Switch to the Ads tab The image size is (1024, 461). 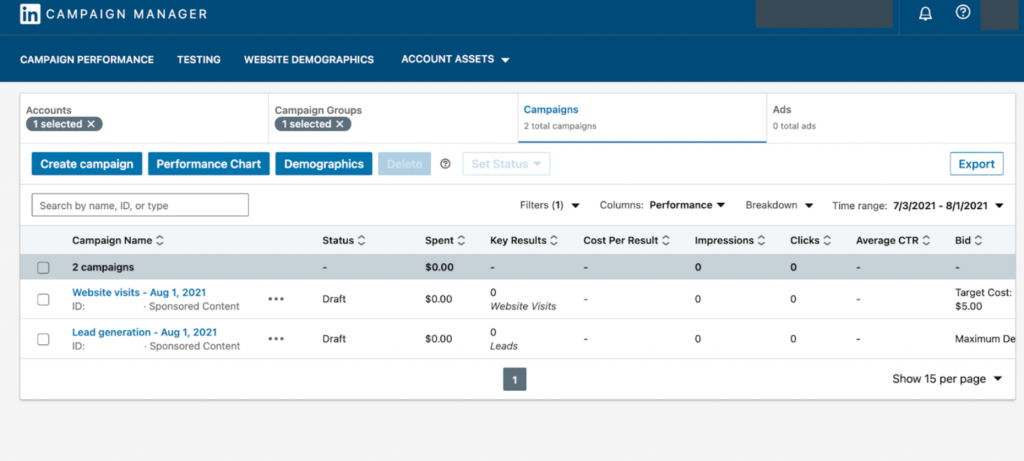coord(891,118)
